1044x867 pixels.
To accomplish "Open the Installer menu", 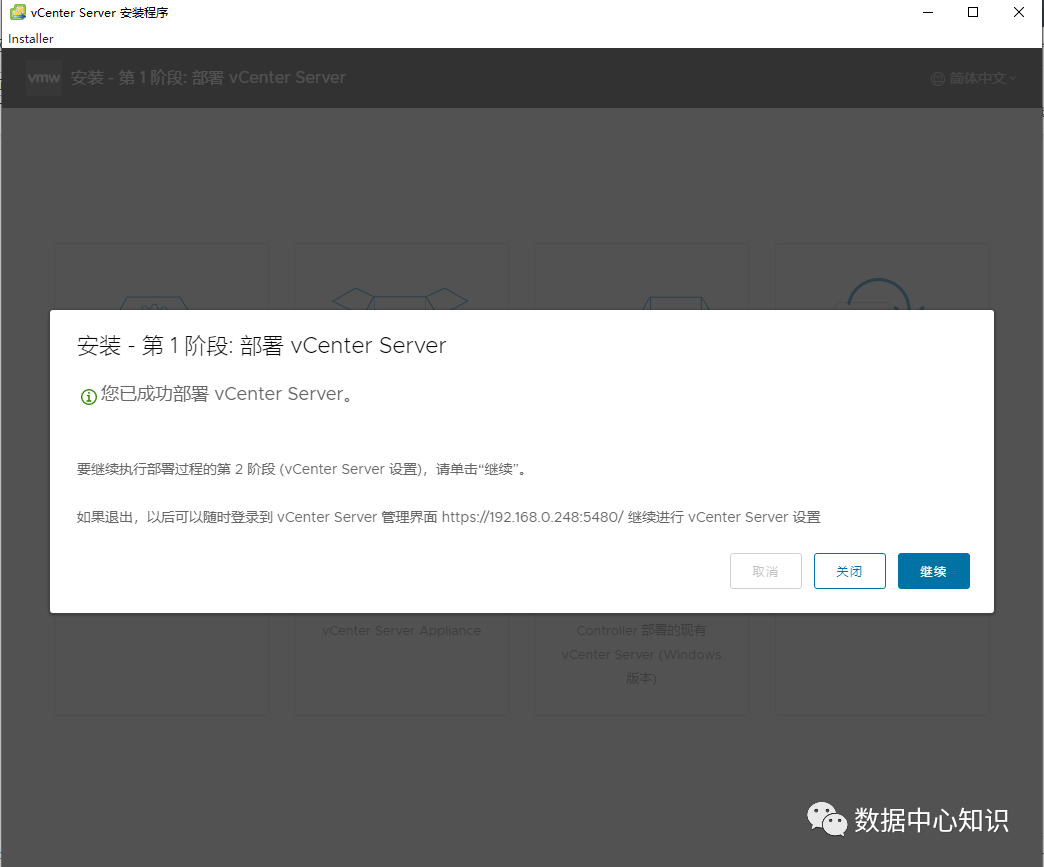I will point(31,39).
